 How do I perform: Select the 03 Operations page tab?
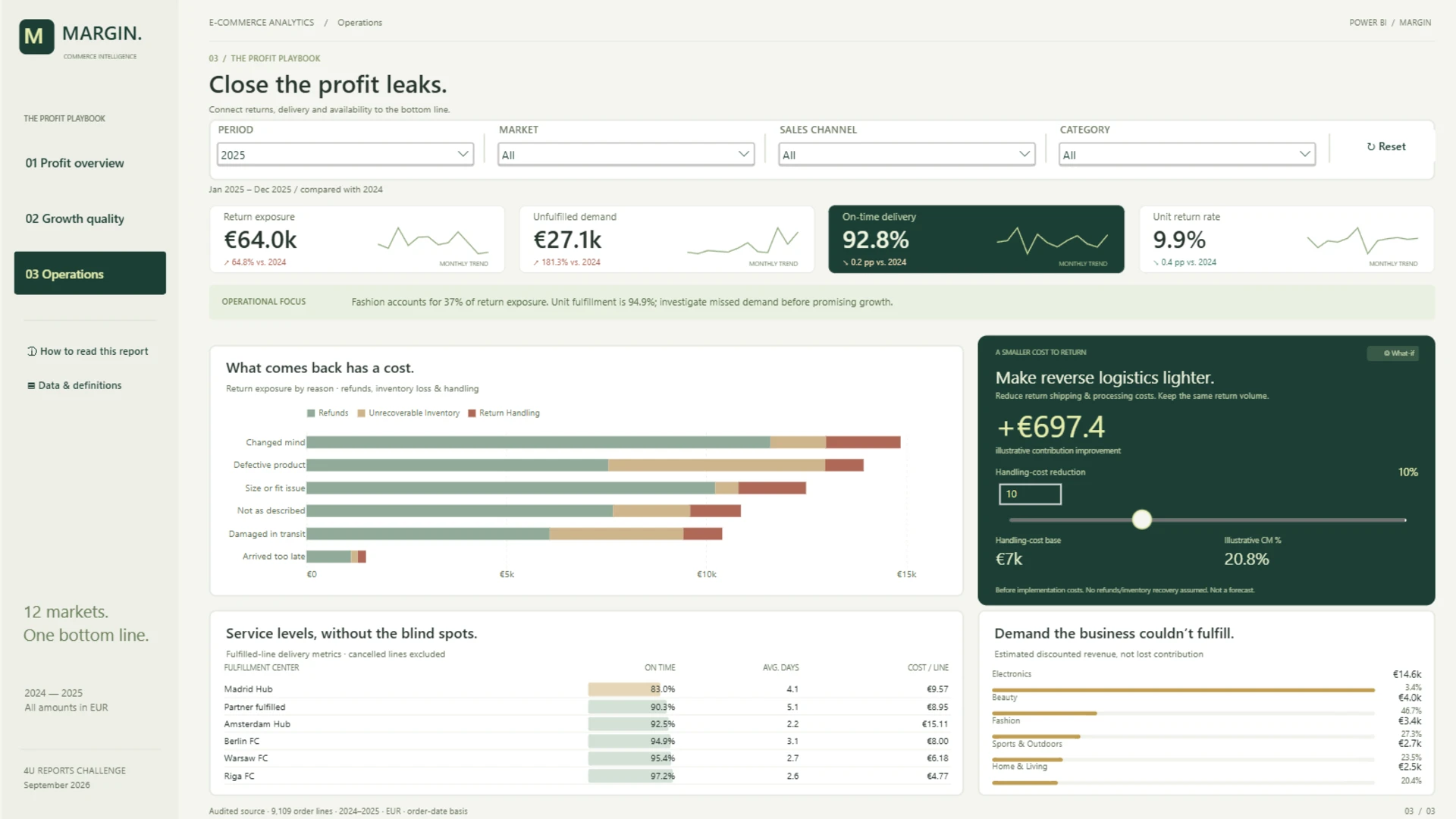[89, 273]
